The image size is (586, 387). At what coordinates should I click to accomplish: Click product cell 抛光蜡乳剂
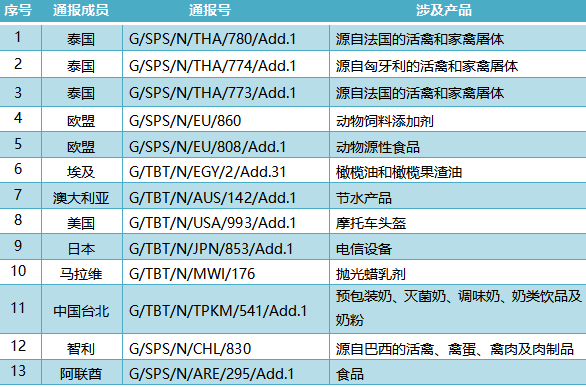click(371, 274)
